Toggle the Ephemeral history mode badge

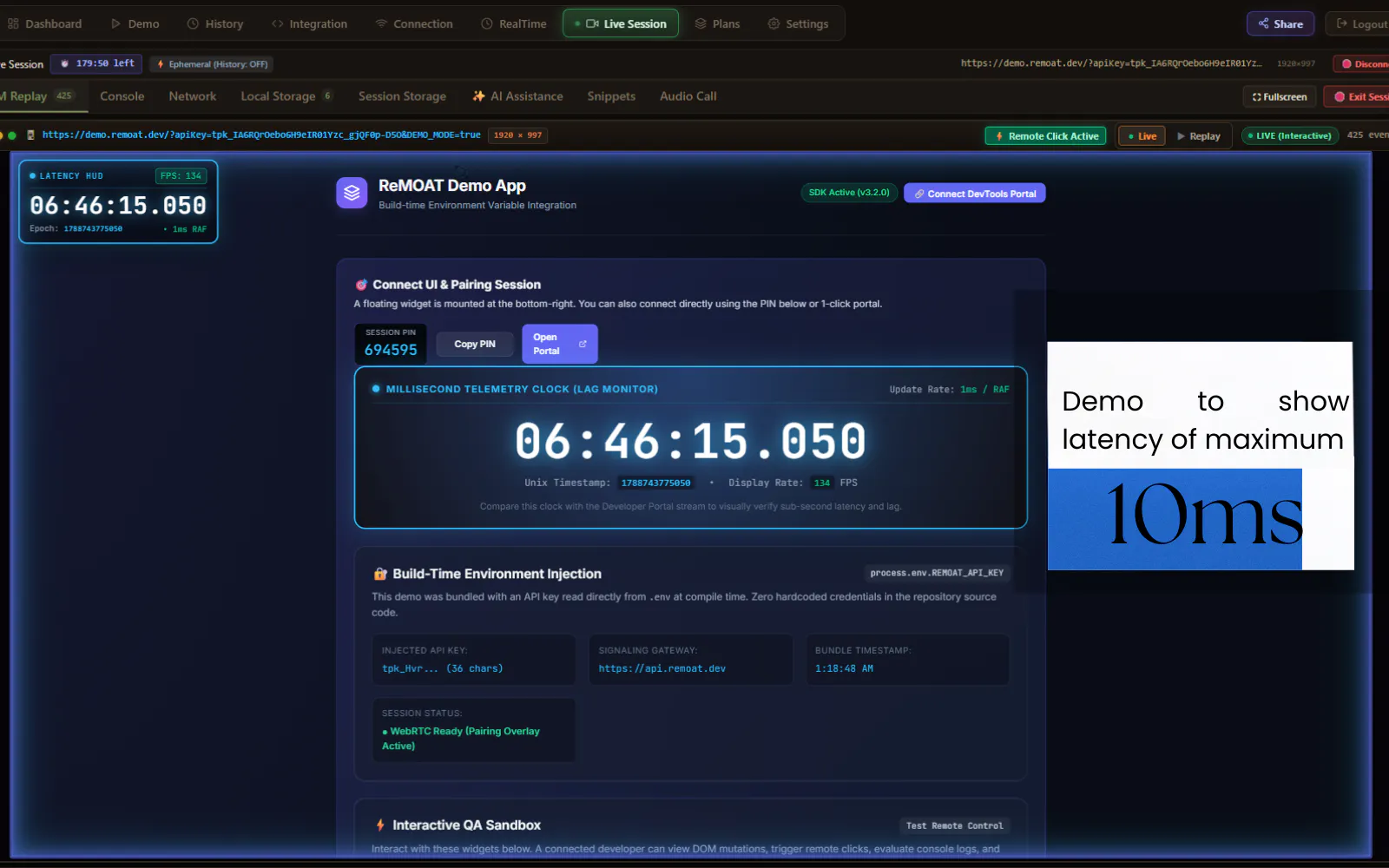(x=212, y=64)
